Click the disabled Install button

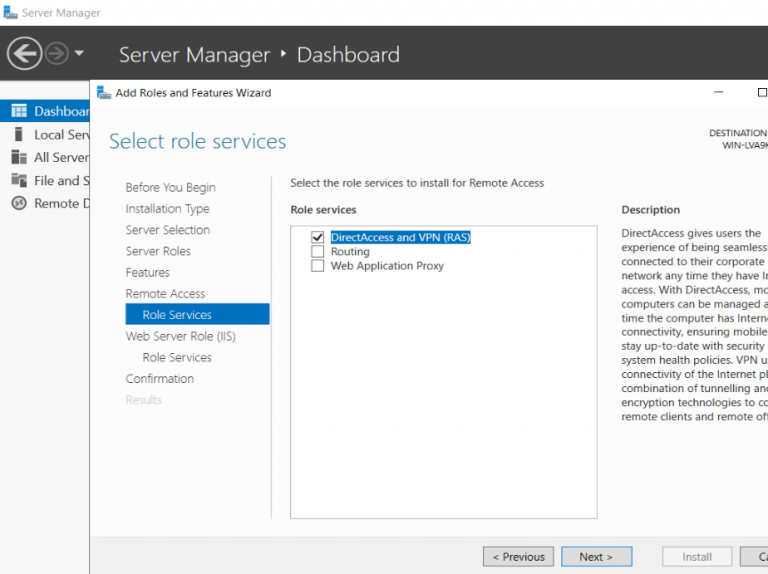tap(697, 557)
